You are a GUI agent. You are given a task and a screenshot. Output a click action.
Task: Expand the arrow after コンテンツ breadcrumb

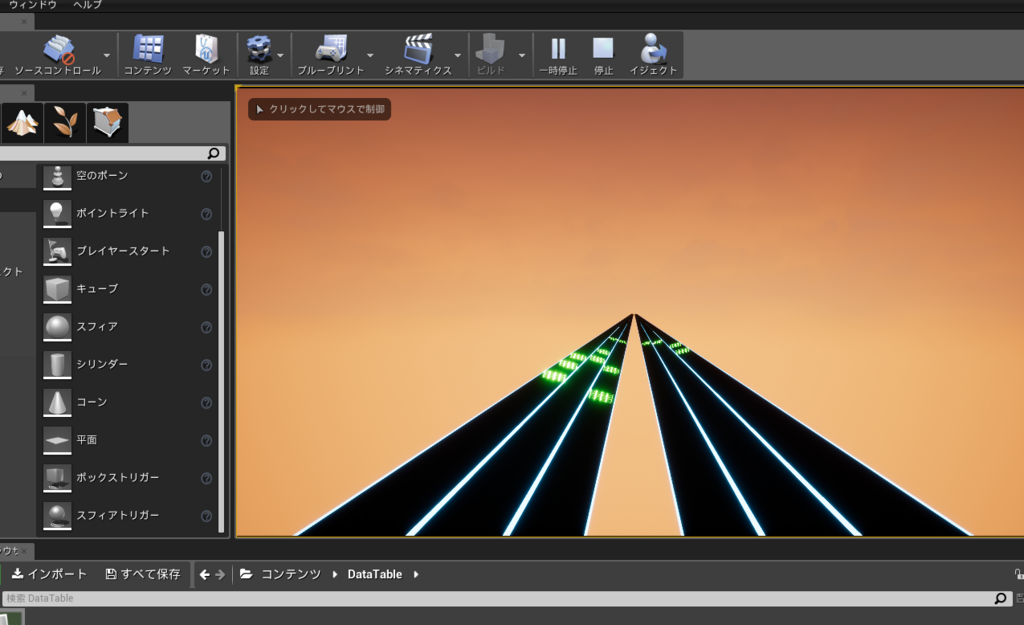pyautogui.click(x=335, y=575)
